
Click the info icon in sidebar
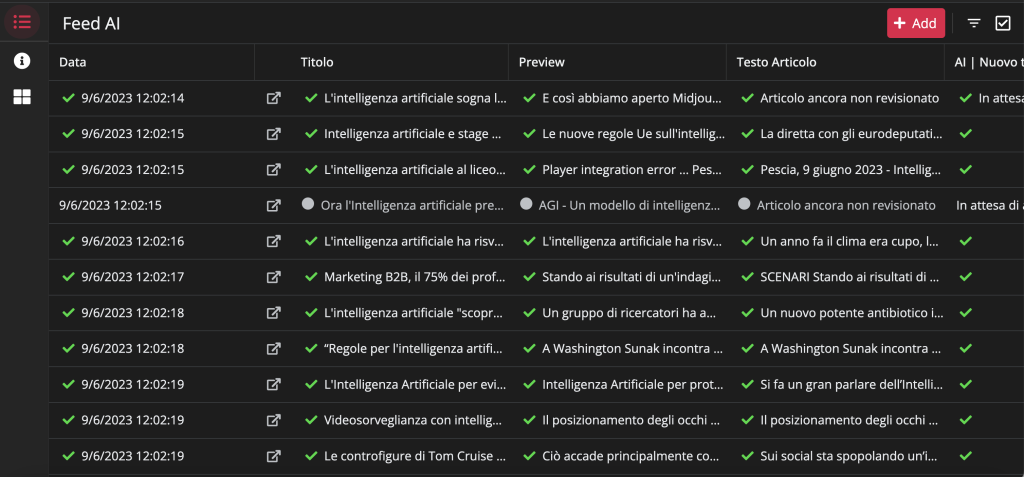coord(22,61)
